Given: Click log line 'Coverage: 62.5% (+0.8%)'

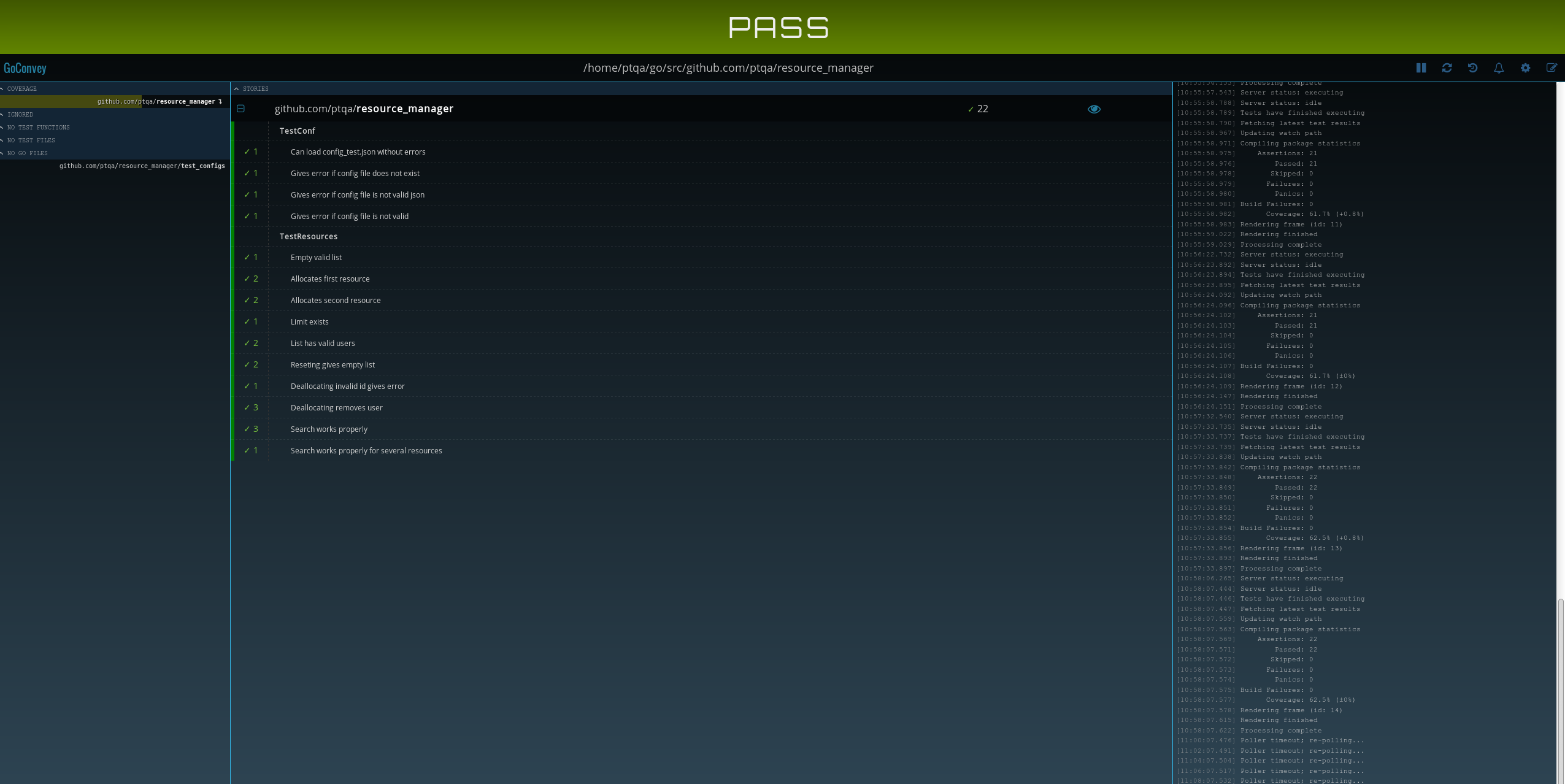Looking at the screenshot, I should tap(1315, 538).
